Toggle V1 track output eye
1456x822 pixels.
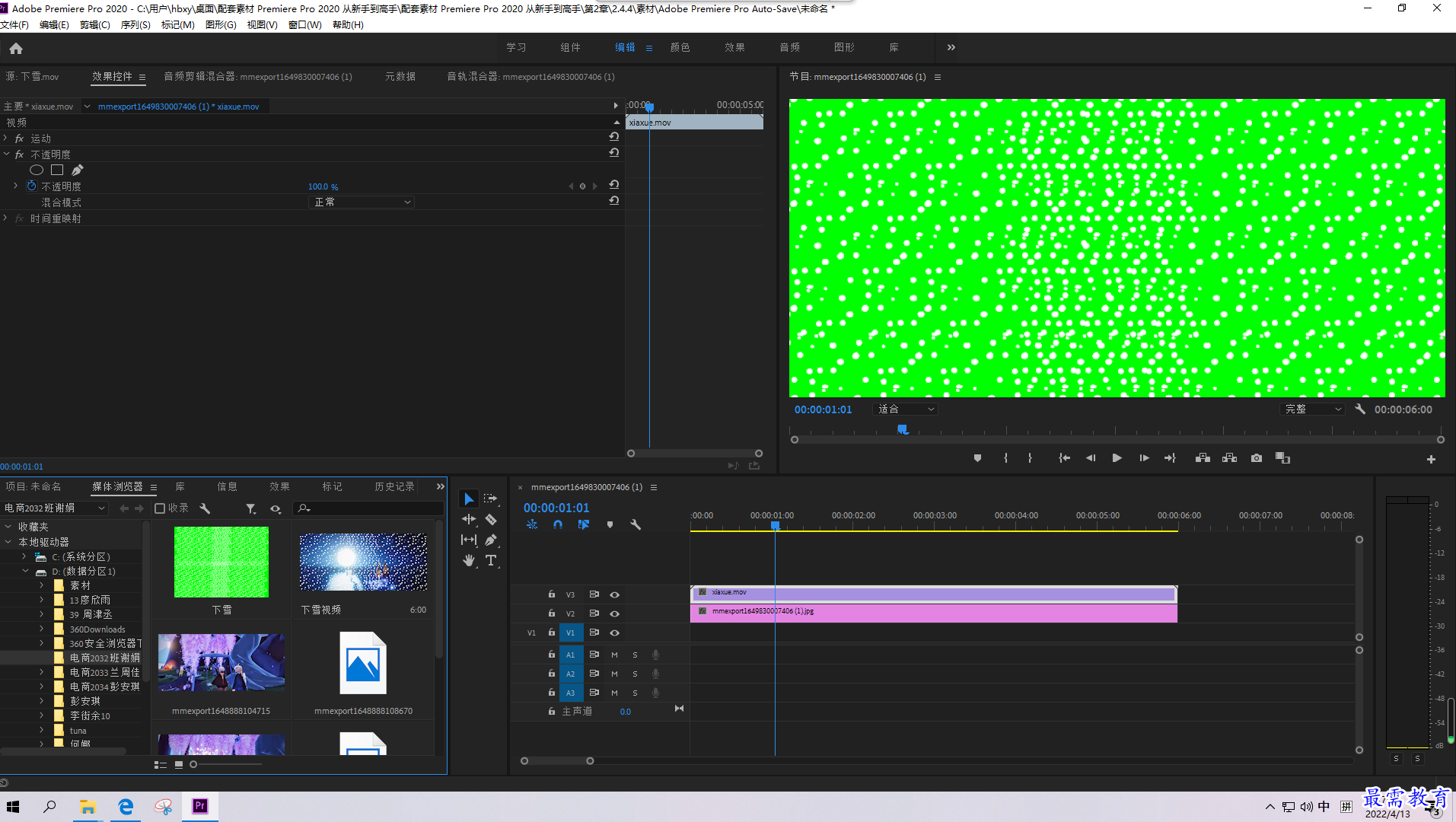614,632
